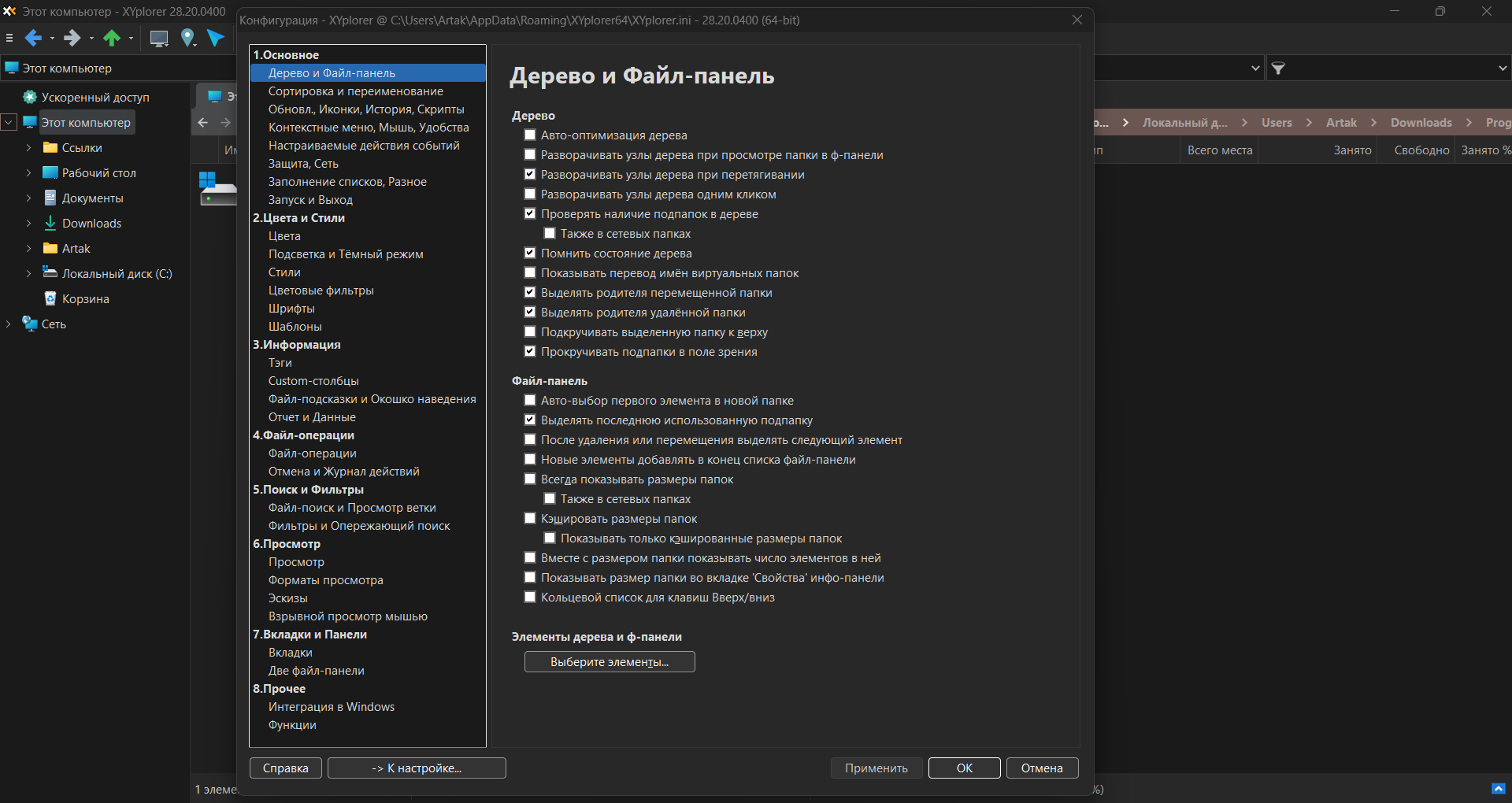Click the blue Back arrow in toolbar
Viewport: 1512px width, 803px height.
click(x=32, y=38)
